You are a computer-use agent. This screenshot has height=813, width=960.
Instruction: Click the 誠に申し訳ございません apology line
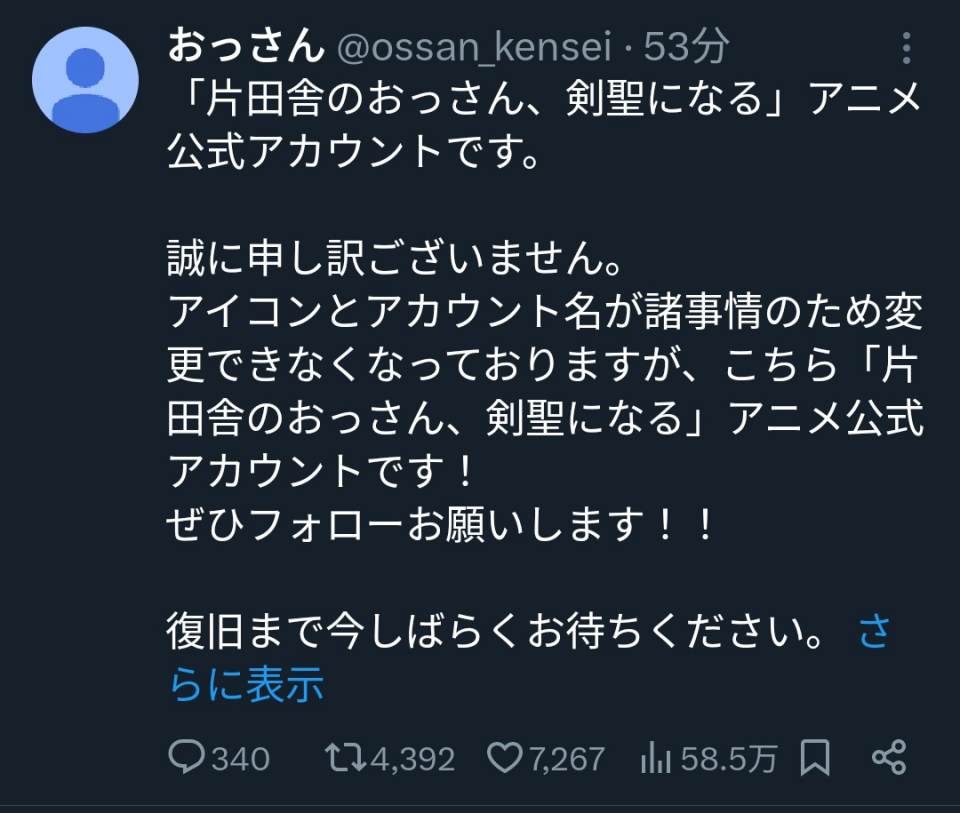click(x=396, y=264)
